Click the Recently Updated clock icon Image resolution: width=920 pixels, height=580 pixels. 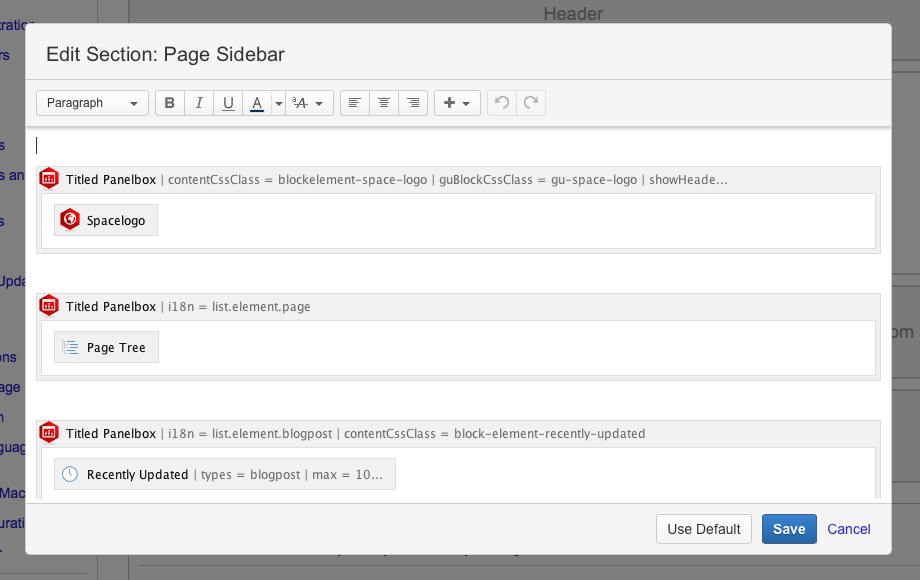point(70,474)
